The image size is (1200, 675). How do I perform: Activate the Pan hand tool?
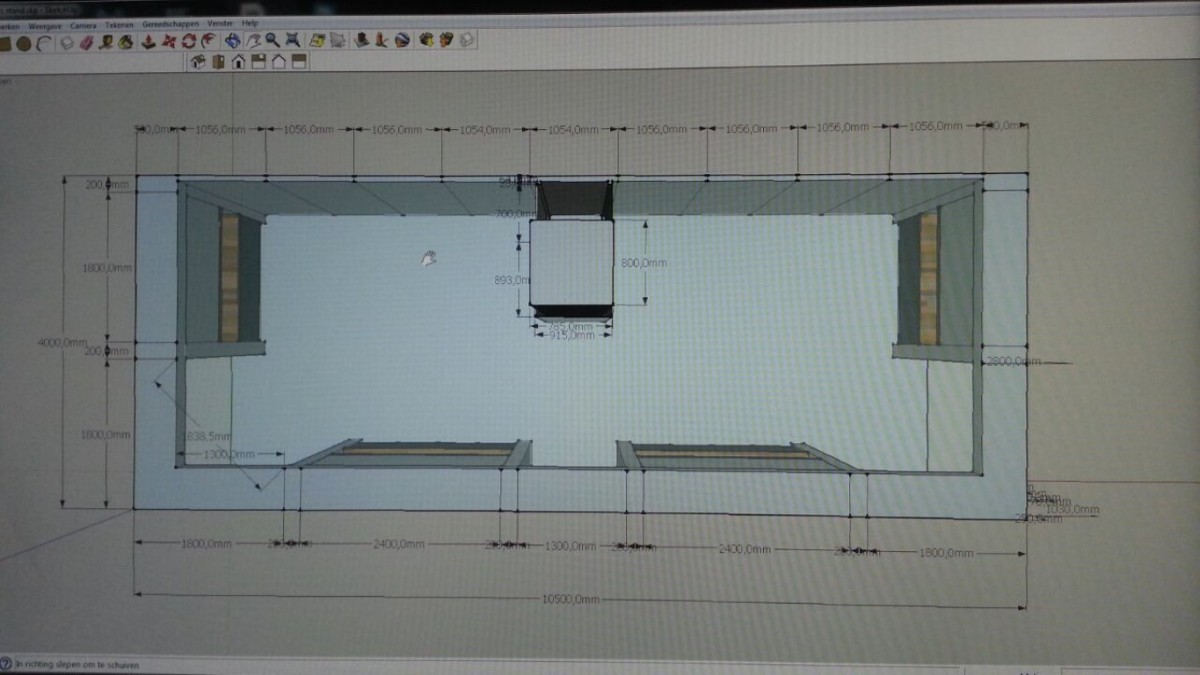coord(254,41)
